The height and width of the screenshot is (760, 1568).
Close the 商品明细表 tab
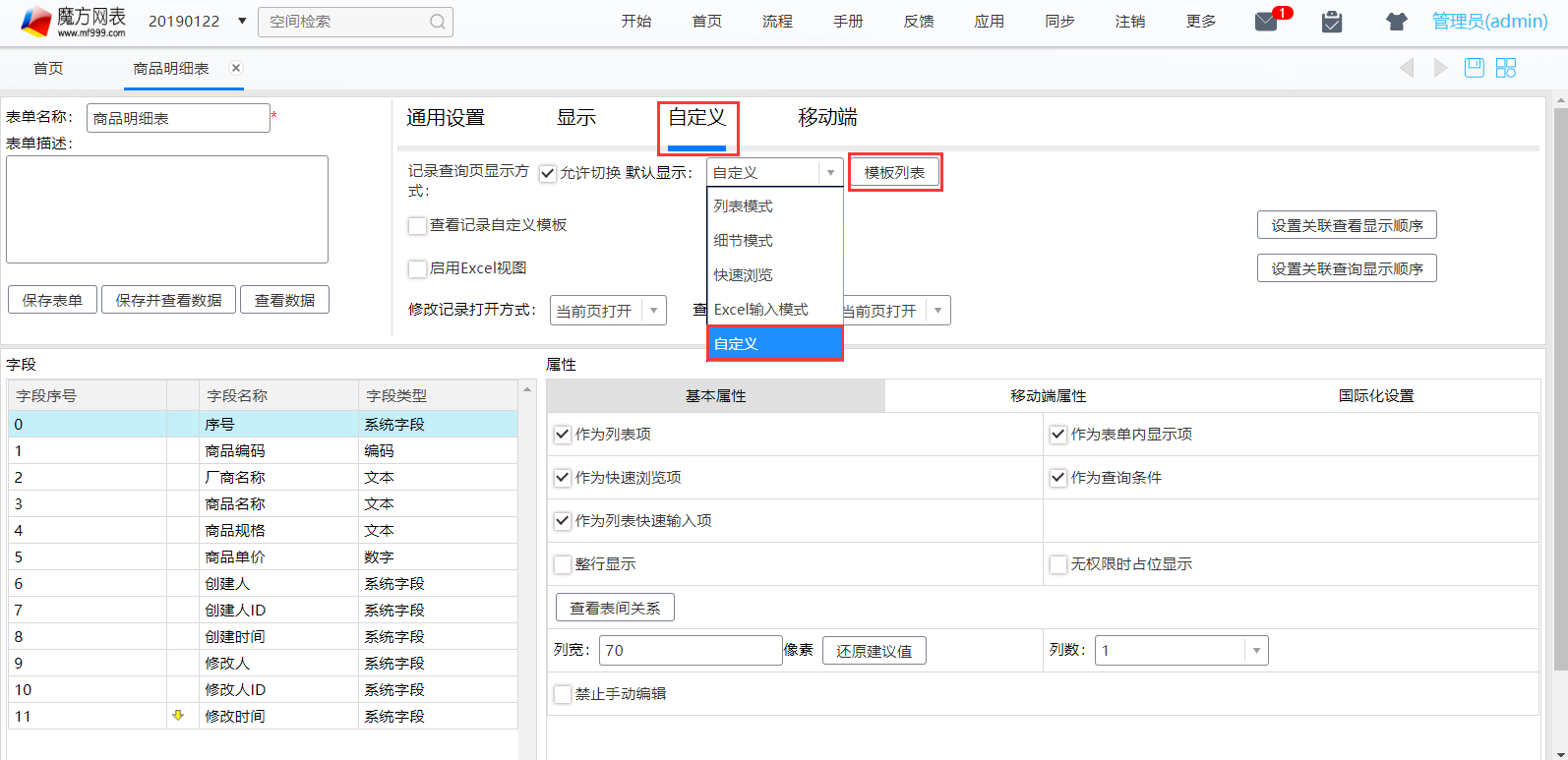[236, 68]
